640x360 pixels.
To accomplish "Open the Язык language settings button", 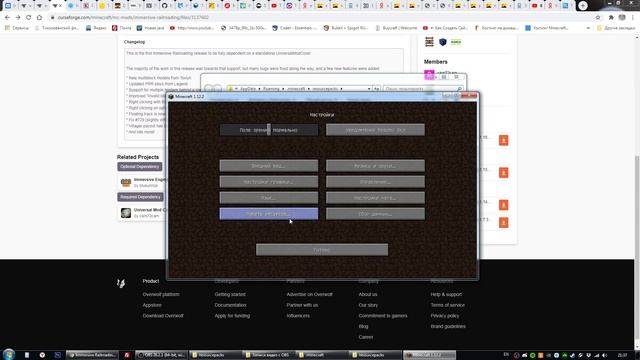I will point(269,198).
